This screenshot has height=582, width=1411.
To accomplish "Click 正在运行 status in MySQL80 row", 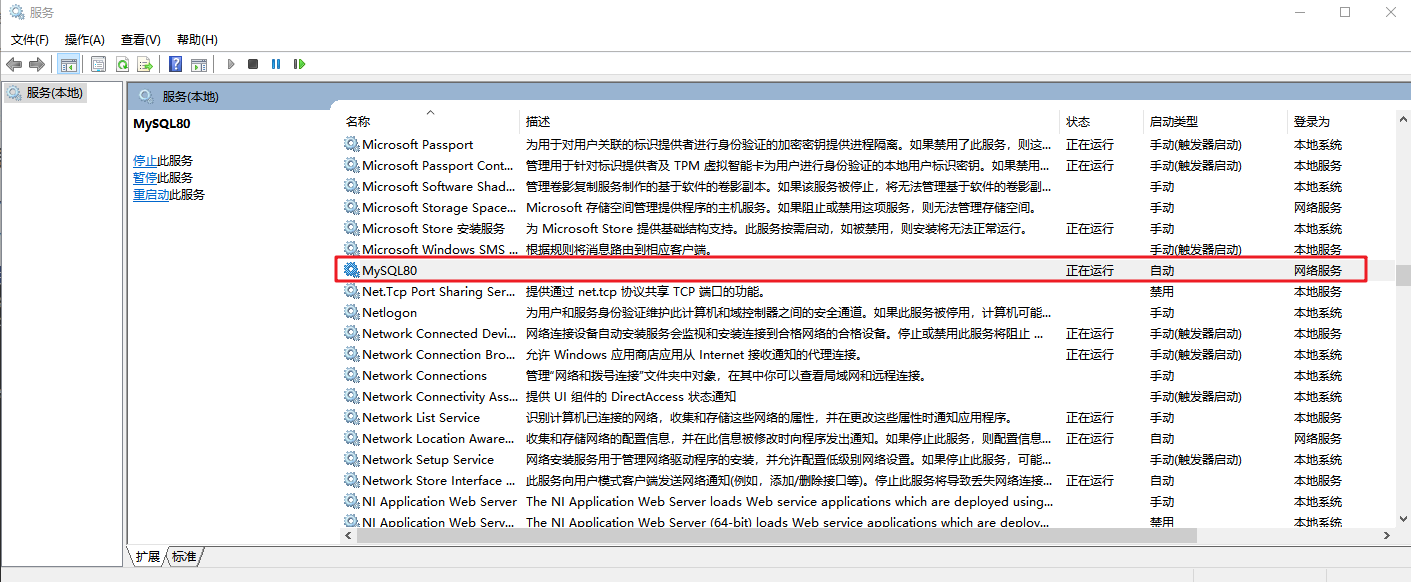I will [x=1089, y=271].
